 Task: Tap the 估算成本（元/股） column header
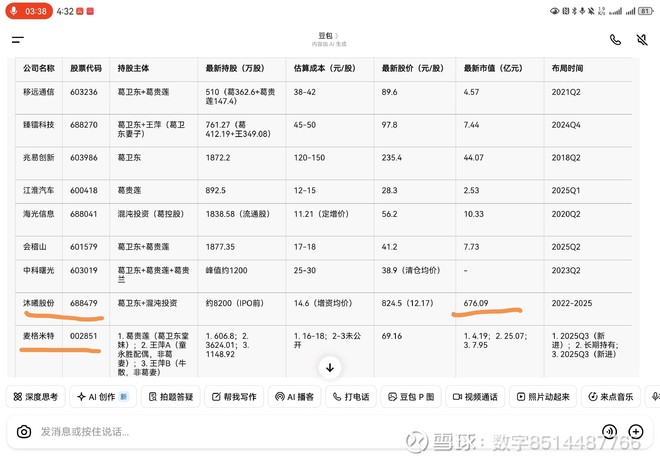point(325,68)
